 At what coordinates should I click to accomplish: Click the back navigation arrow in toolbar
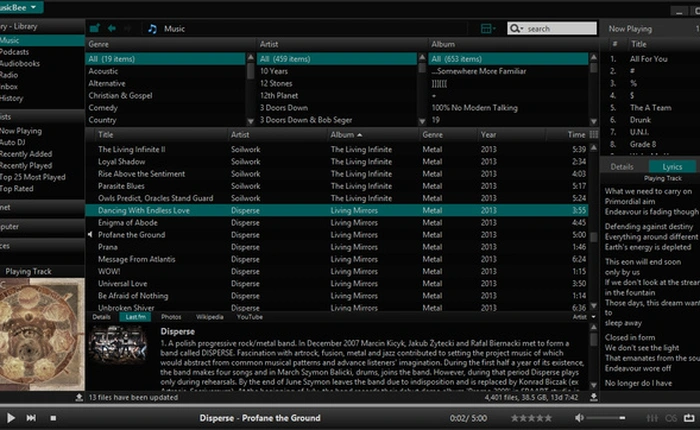coord(110,29)
